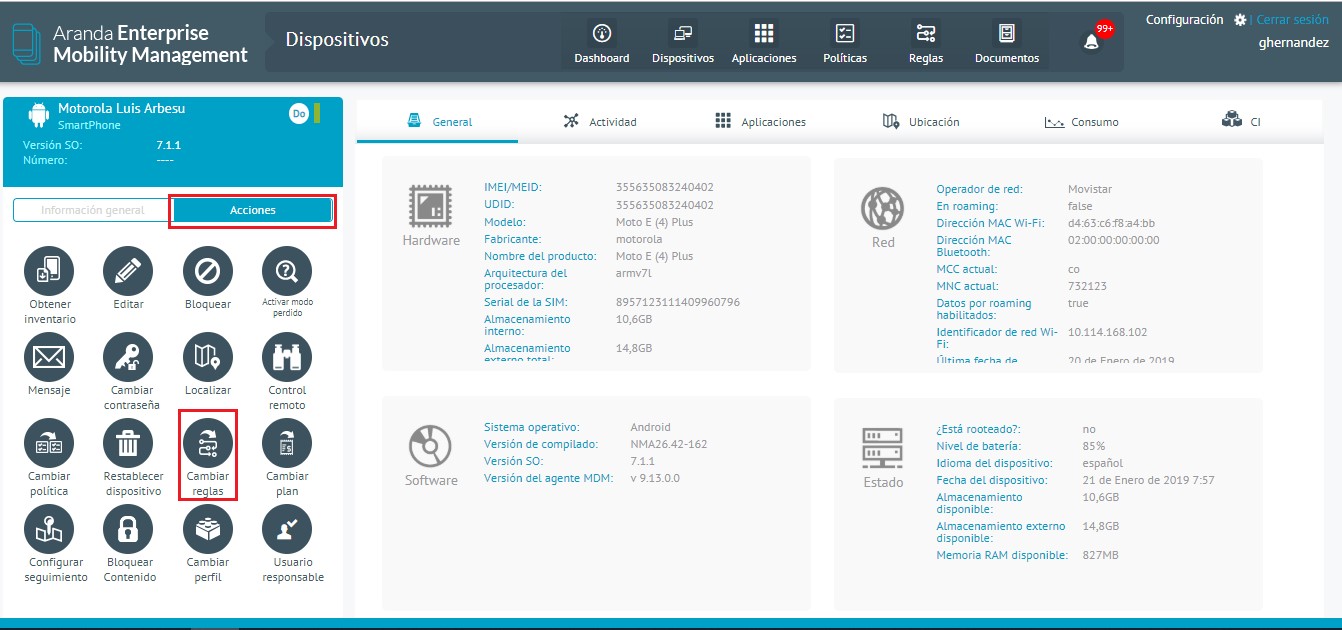The image size is (1342, 630).
Task: Click the Cambiar política icon
Action: click(x=50, y=443)
